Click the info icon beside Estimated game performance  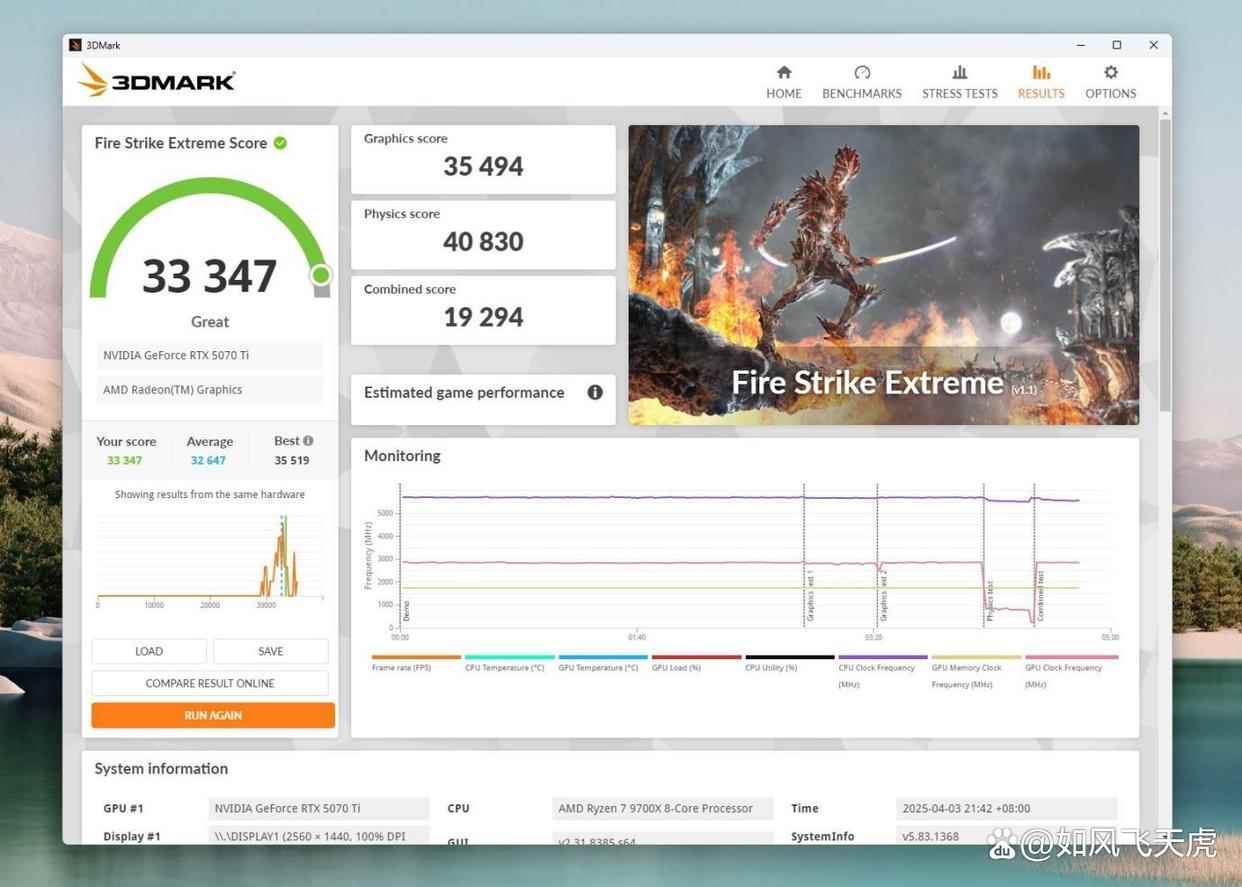(595, 392)
